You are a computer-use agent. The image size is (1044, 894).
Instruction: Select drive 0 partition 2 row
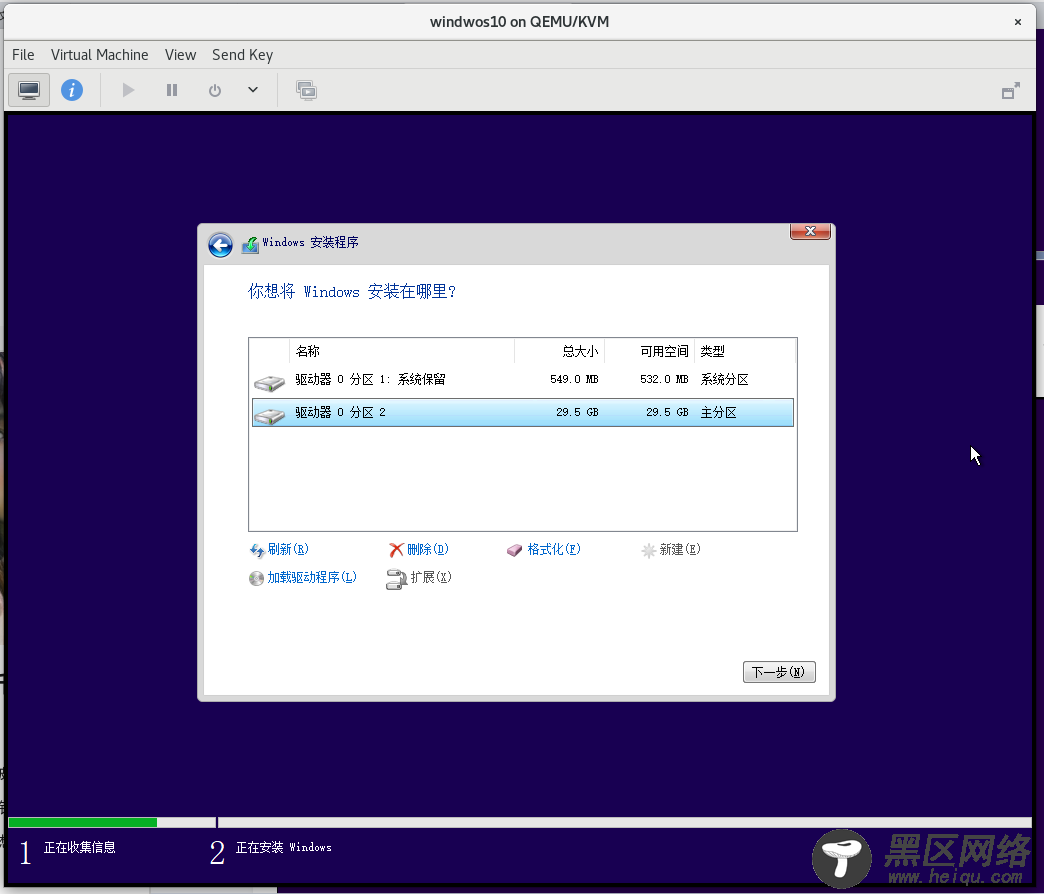[x=523, y=412]
